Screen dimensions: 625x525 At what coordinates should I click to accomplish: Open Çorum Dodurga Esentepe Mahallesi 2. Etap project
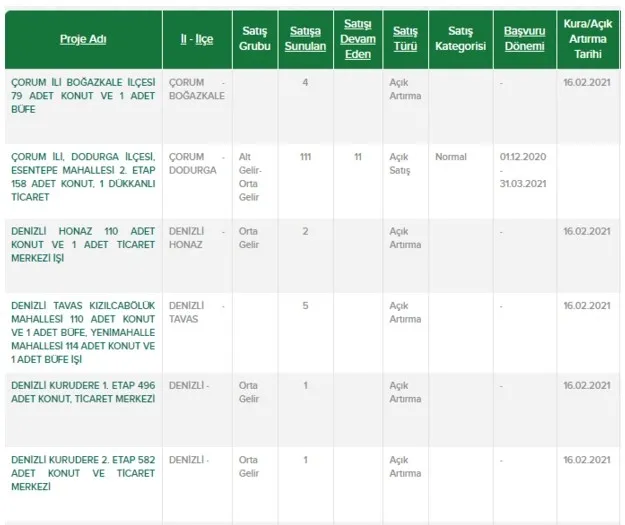82,177
